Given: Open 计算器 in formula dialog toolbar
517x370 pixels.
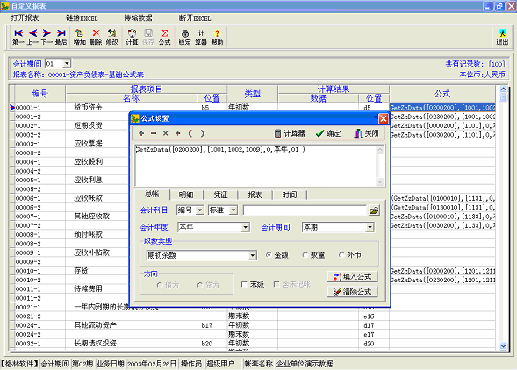Looking at the screenshot, I should coord(290,134).
